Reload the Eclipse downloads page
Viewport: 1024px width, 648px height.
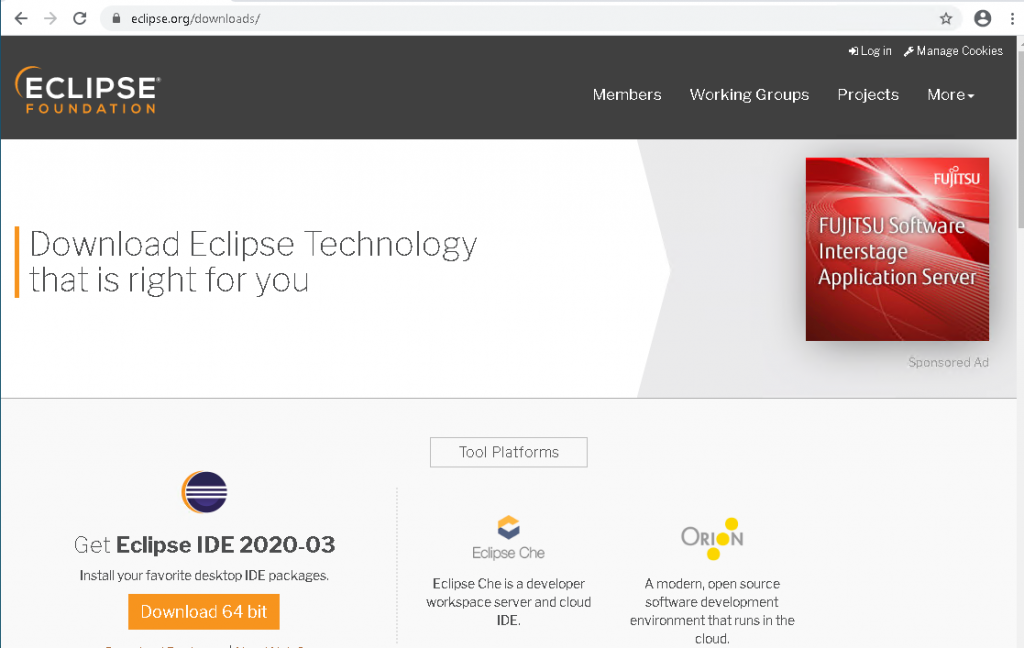click(80, 18)
